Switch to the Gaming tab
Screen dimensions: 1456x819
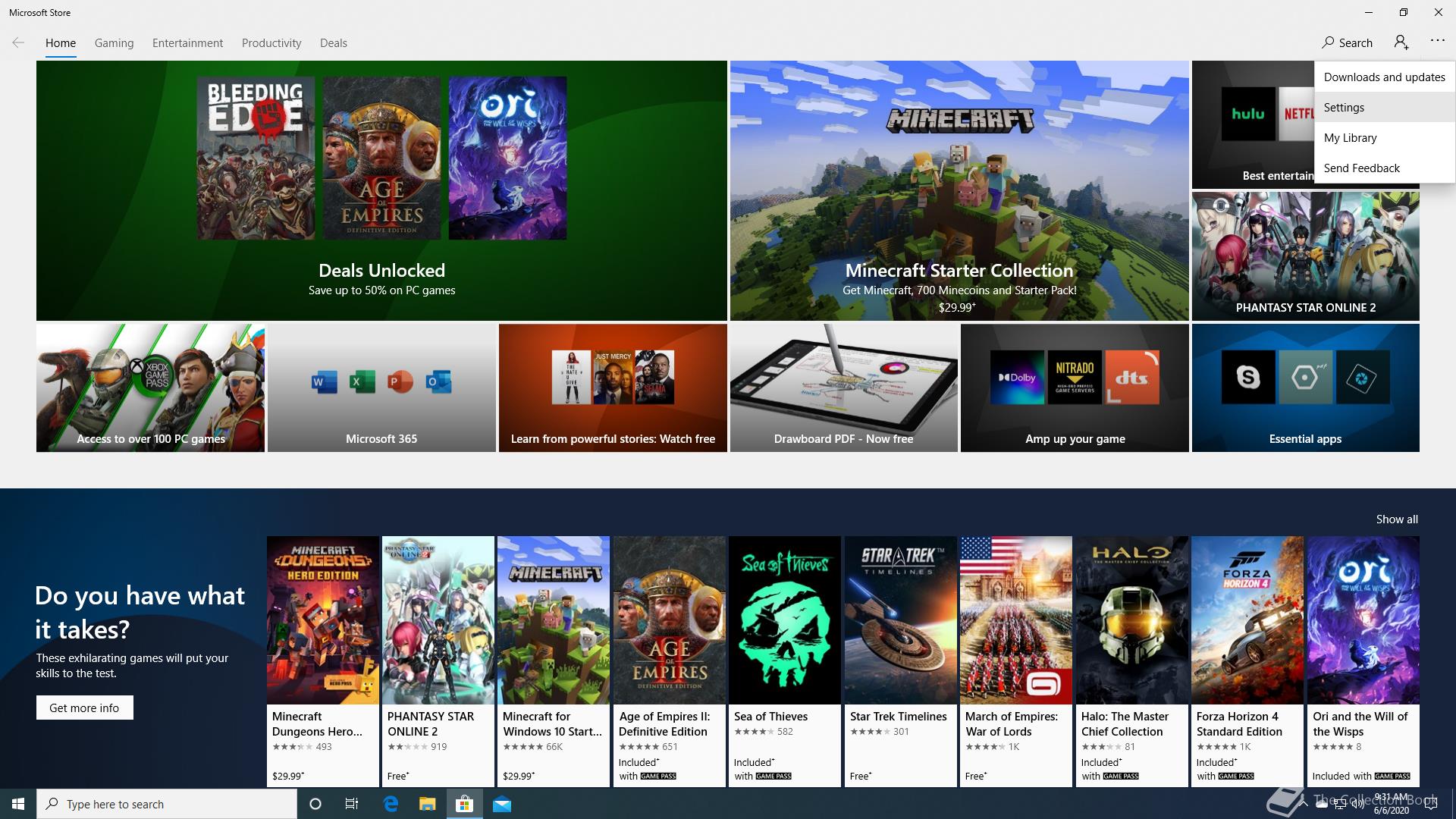point(114,43)
